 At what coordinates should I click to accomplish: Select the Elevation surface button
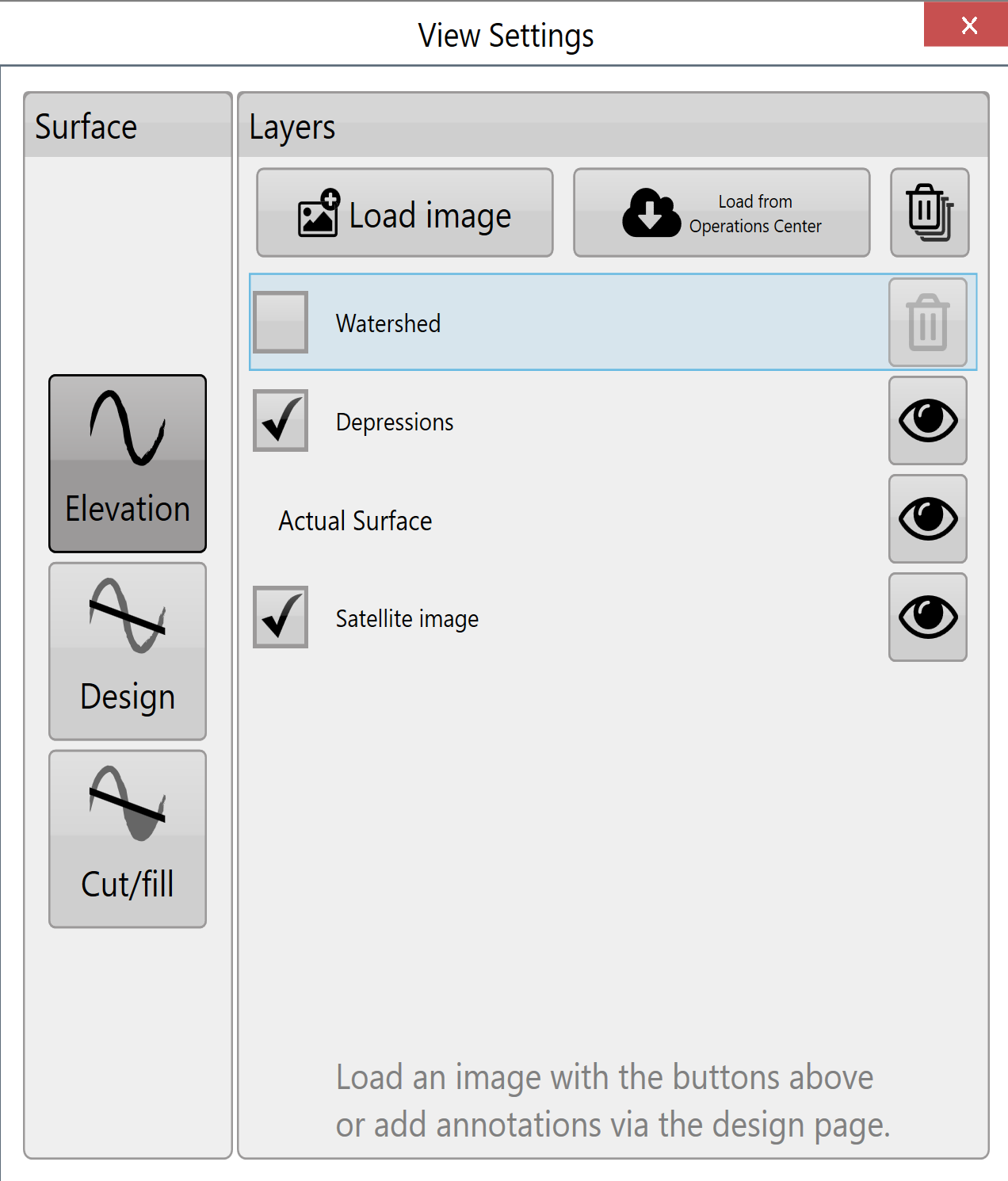(x=128, y=464)
